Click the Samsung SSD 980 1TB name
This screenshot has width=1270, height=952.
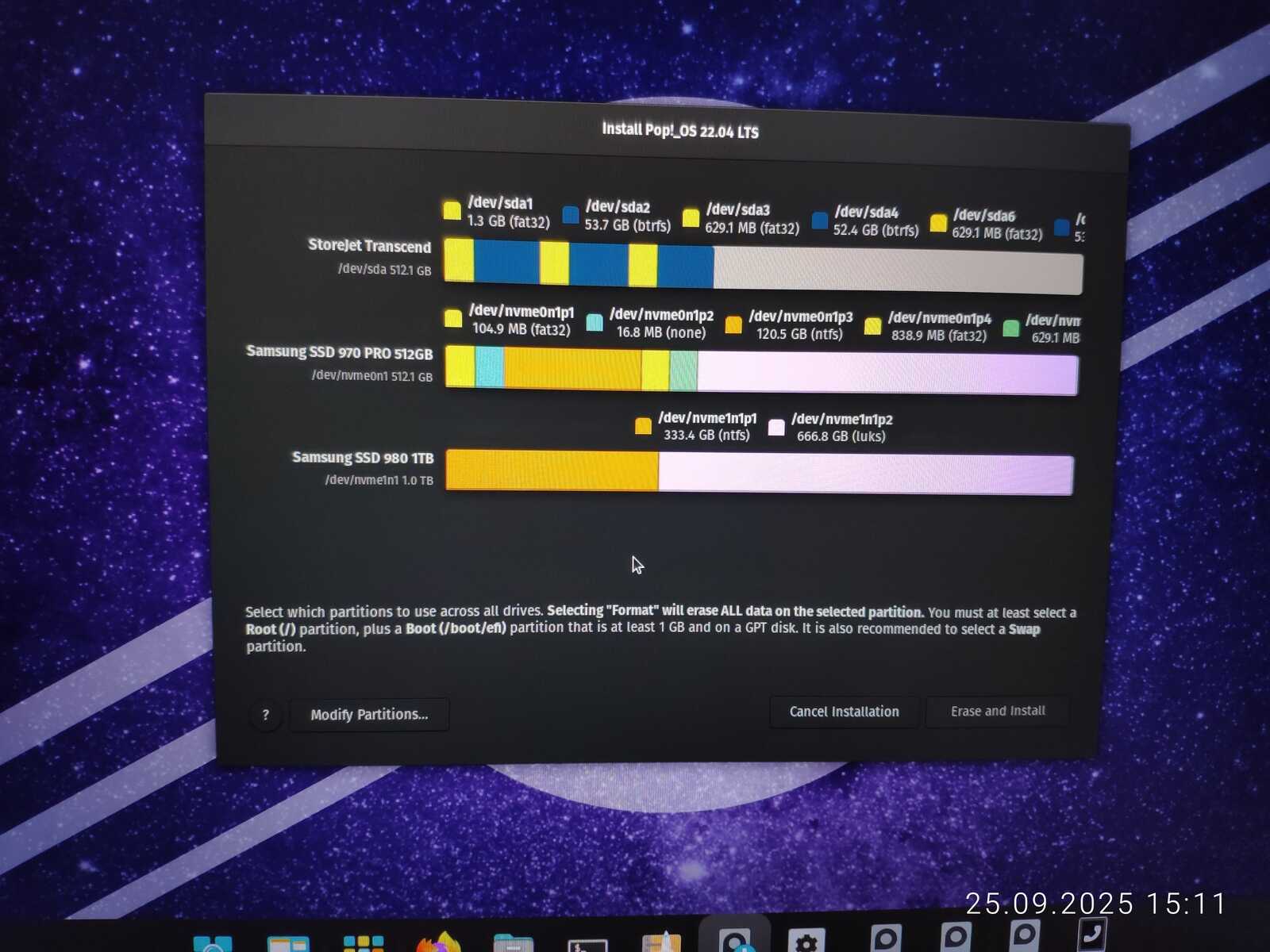363,458
